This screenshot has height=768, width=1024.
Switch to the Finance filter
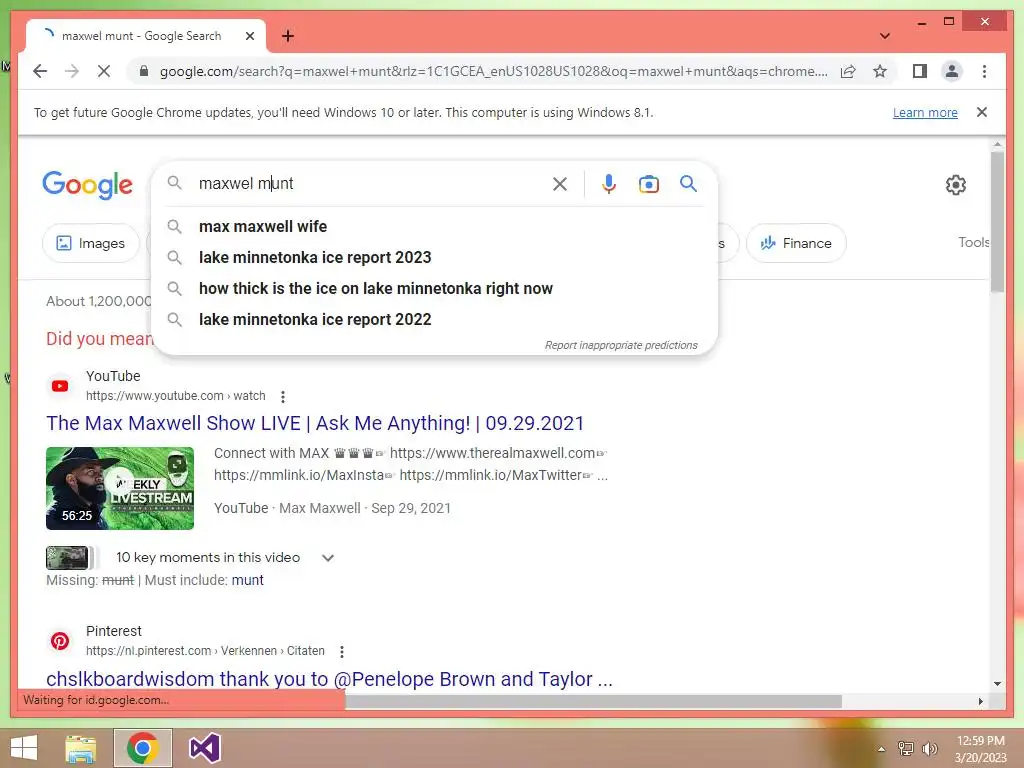point(796,243)
